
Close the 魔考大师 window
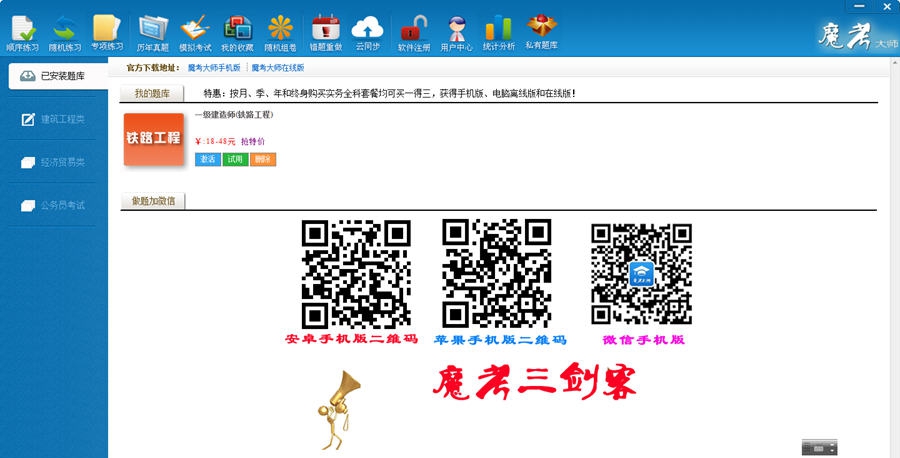tap(887, 6)
